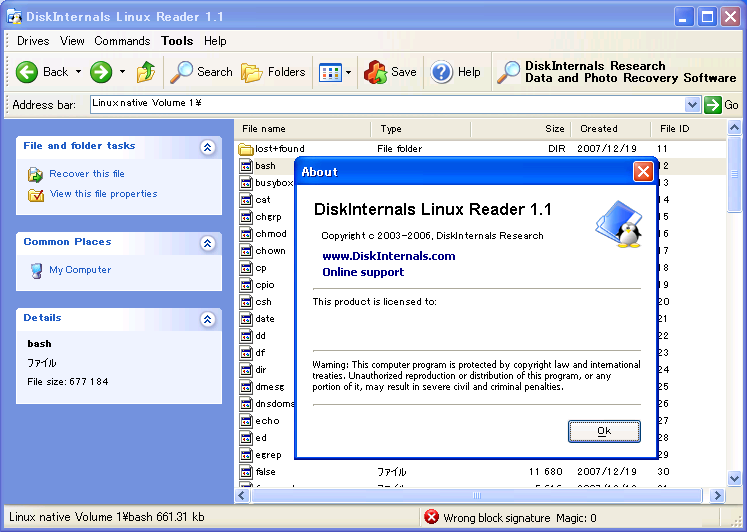
Task: Open the www.DiskInternals.com link
Action: pos(389,256)
